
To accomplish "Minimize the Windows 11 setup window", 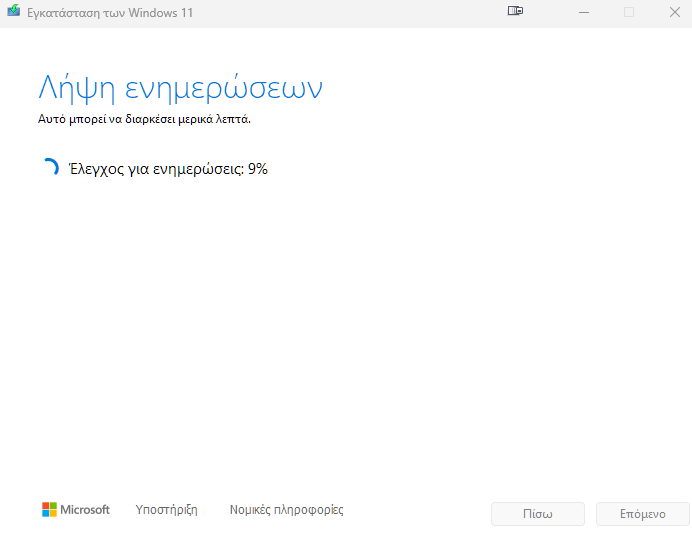I will 584,12.
